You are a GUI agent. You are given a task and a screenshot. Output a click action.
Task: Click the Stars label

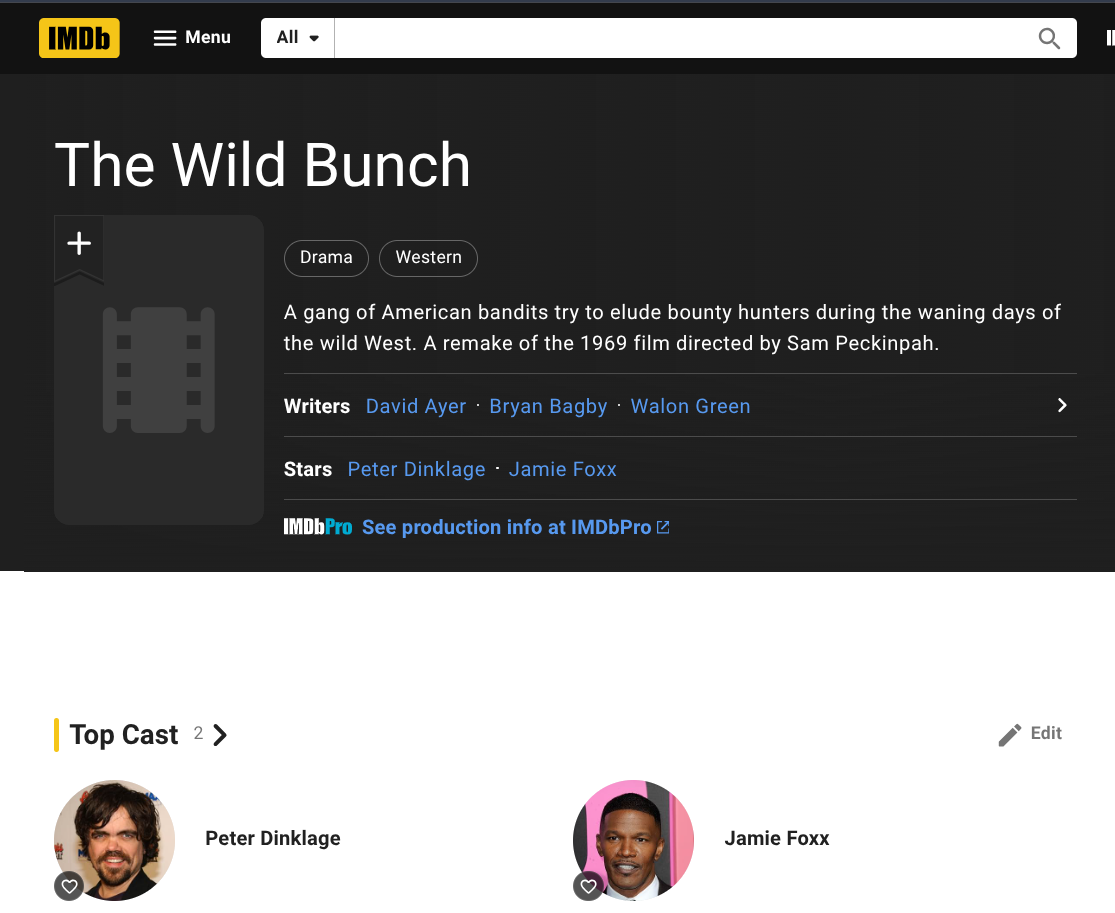tap(307, 469)
